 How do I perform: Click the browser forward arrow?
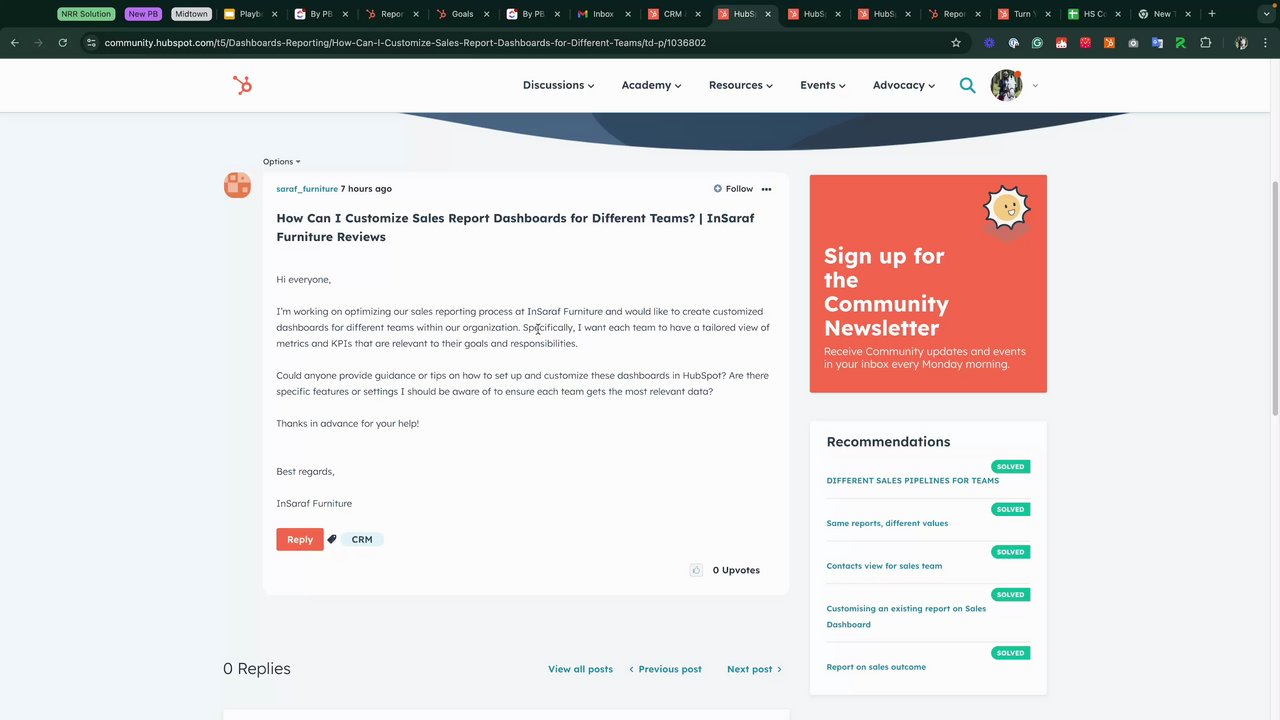pyautogui.click(x=39, y=43)
